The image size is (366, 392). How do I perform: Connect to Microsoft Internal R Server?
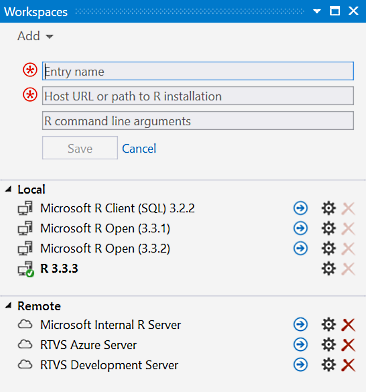click(x=300, y=324)
